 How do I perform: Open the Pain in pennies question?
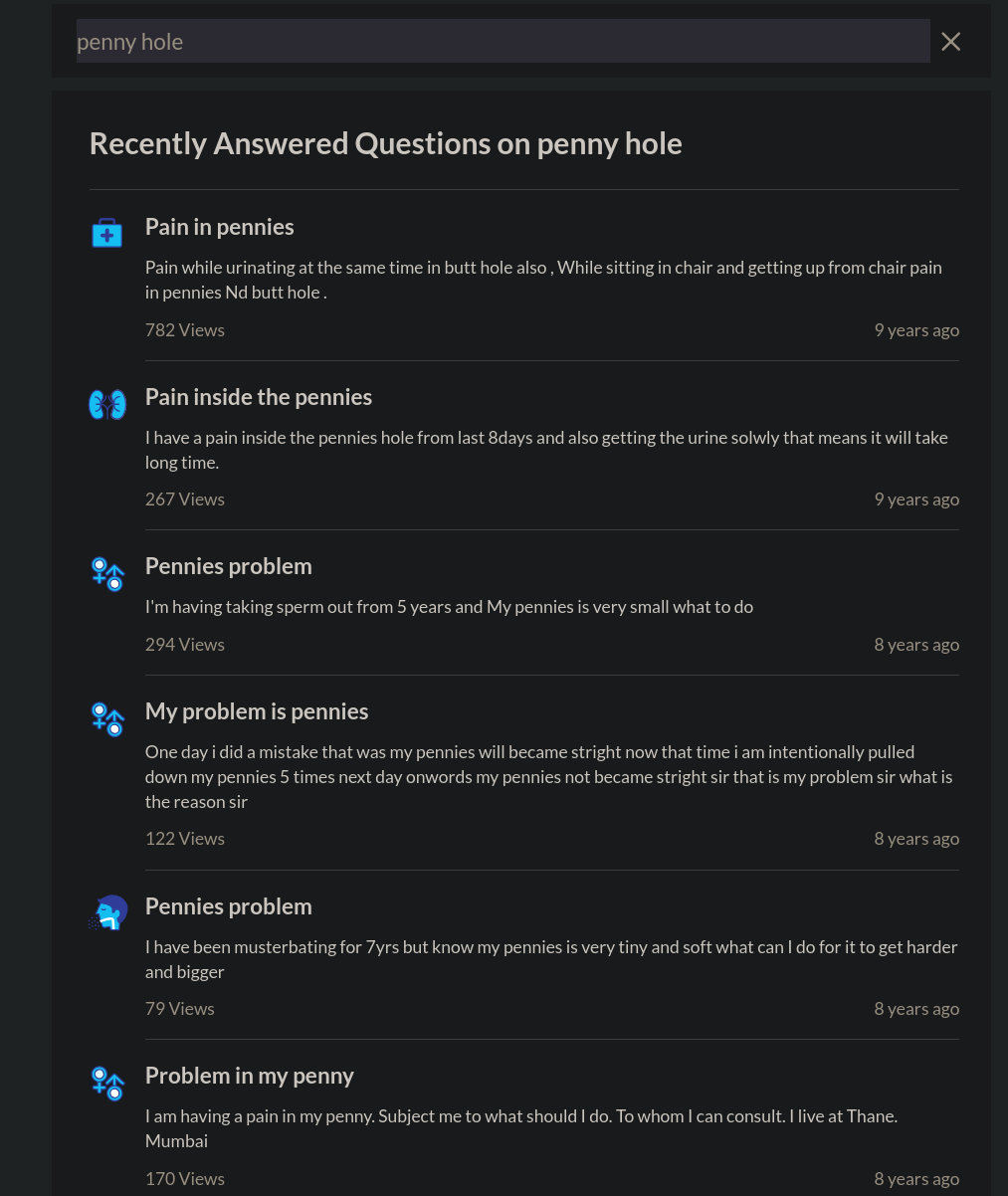(x=220, y=227)
